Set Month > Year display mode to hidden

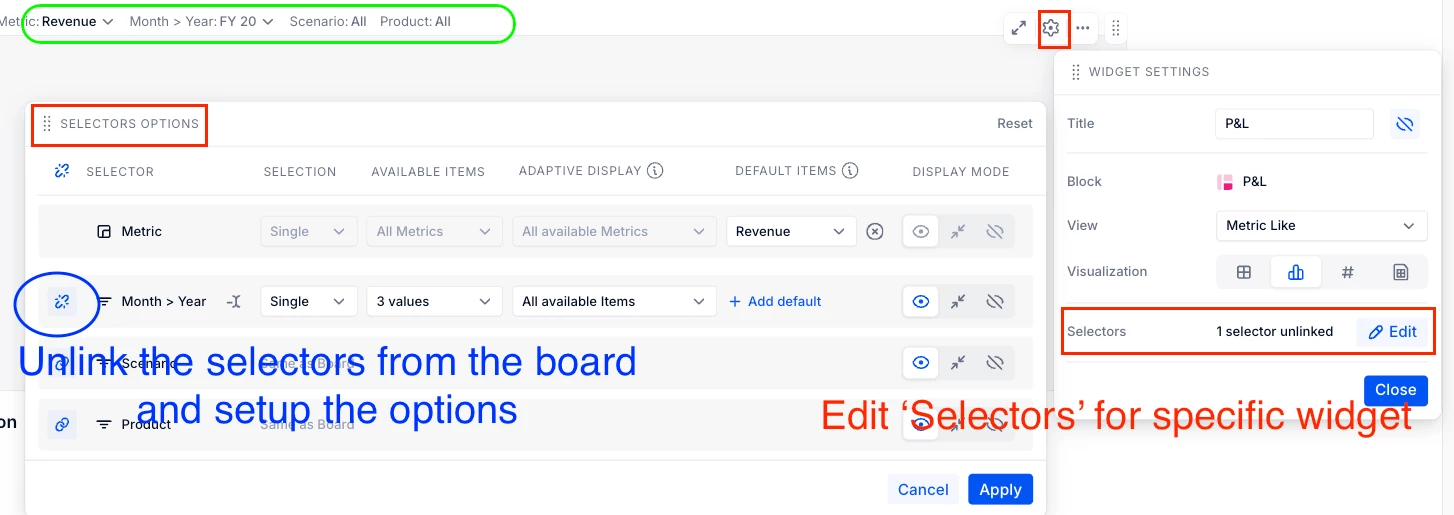coord(994,301)
